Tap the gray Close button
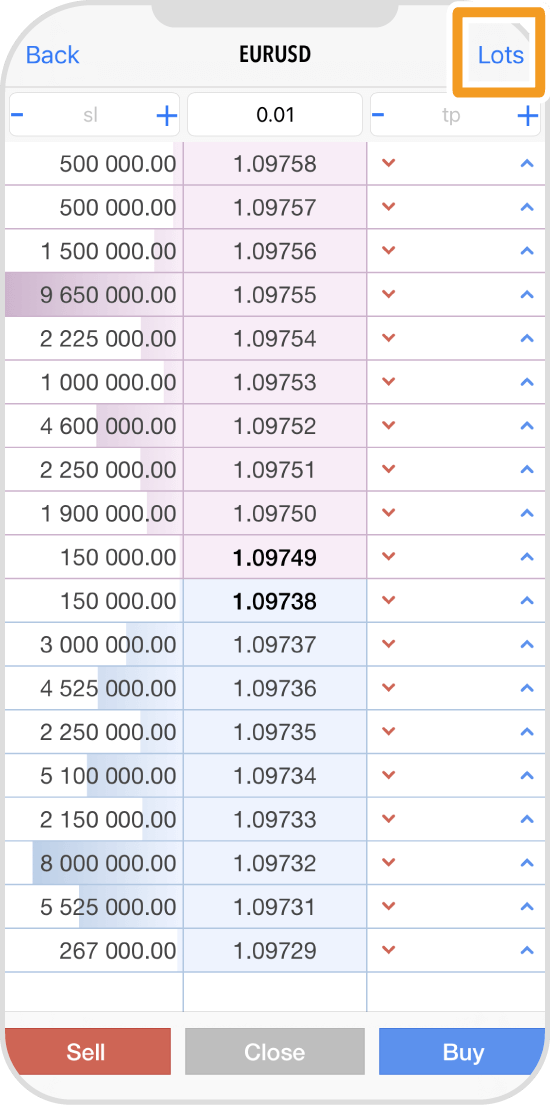550x1105 pixels. pyautogui.click(x=275, y=1051)
